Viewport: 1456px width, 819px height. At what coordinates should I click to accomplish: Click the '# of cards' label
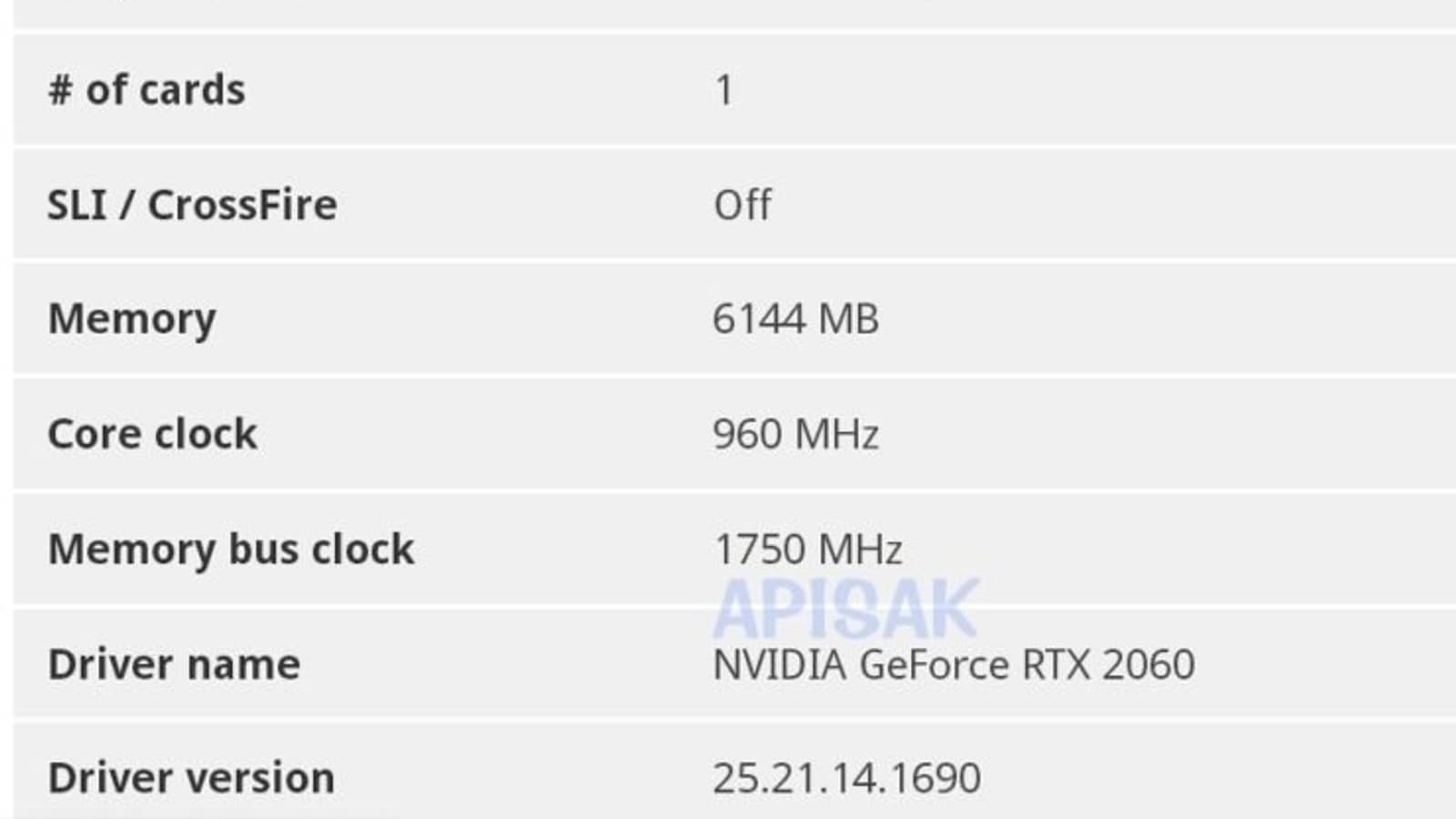click(147, 90)
